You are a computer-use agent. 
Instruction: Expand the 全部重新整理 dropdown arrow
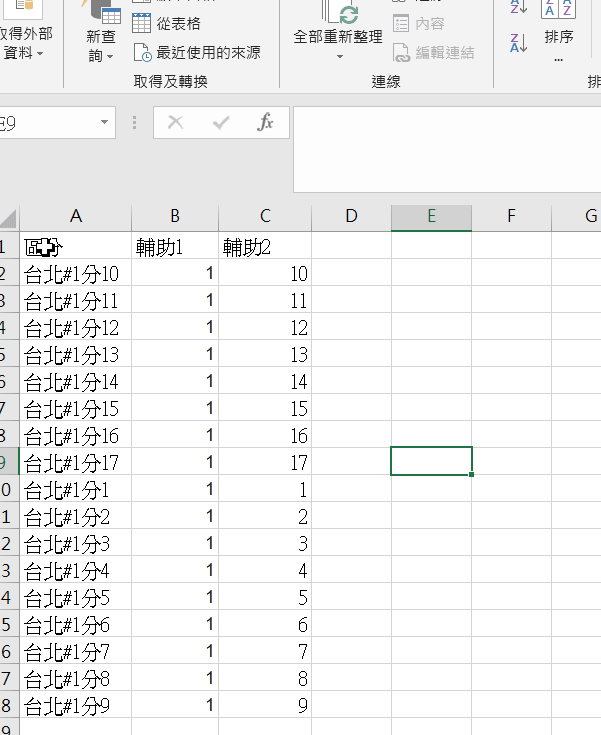[x=339, y=57]
